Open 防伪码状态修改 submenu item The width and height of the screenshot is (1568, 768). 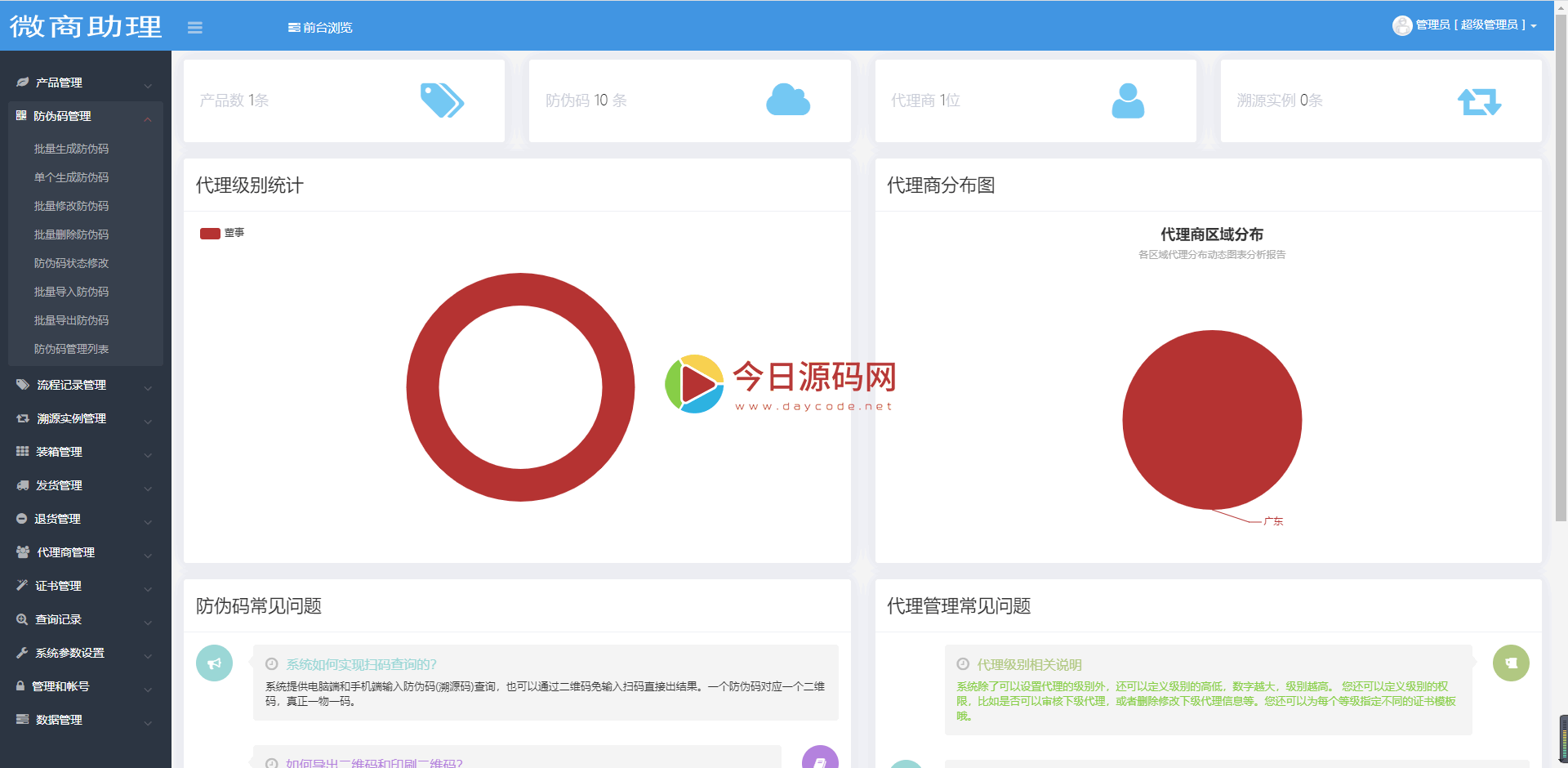[x=71, y=263]
